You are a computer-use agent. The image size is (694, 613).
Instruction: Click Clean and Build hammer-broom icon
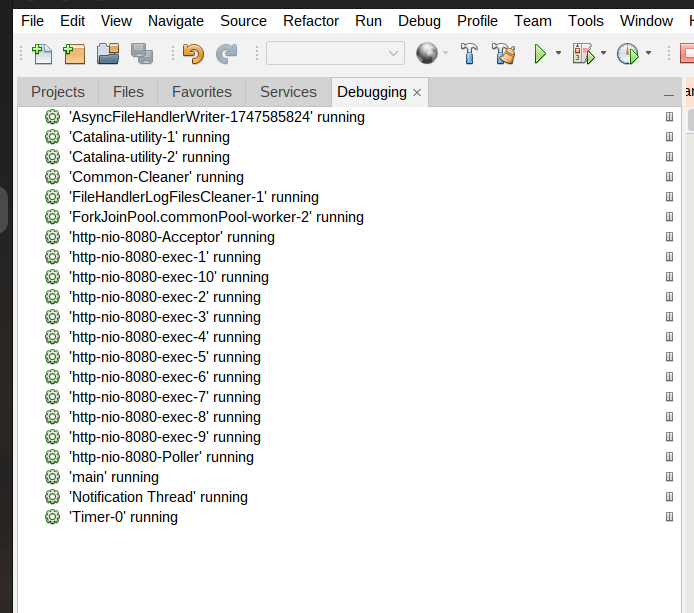point(504,54)
